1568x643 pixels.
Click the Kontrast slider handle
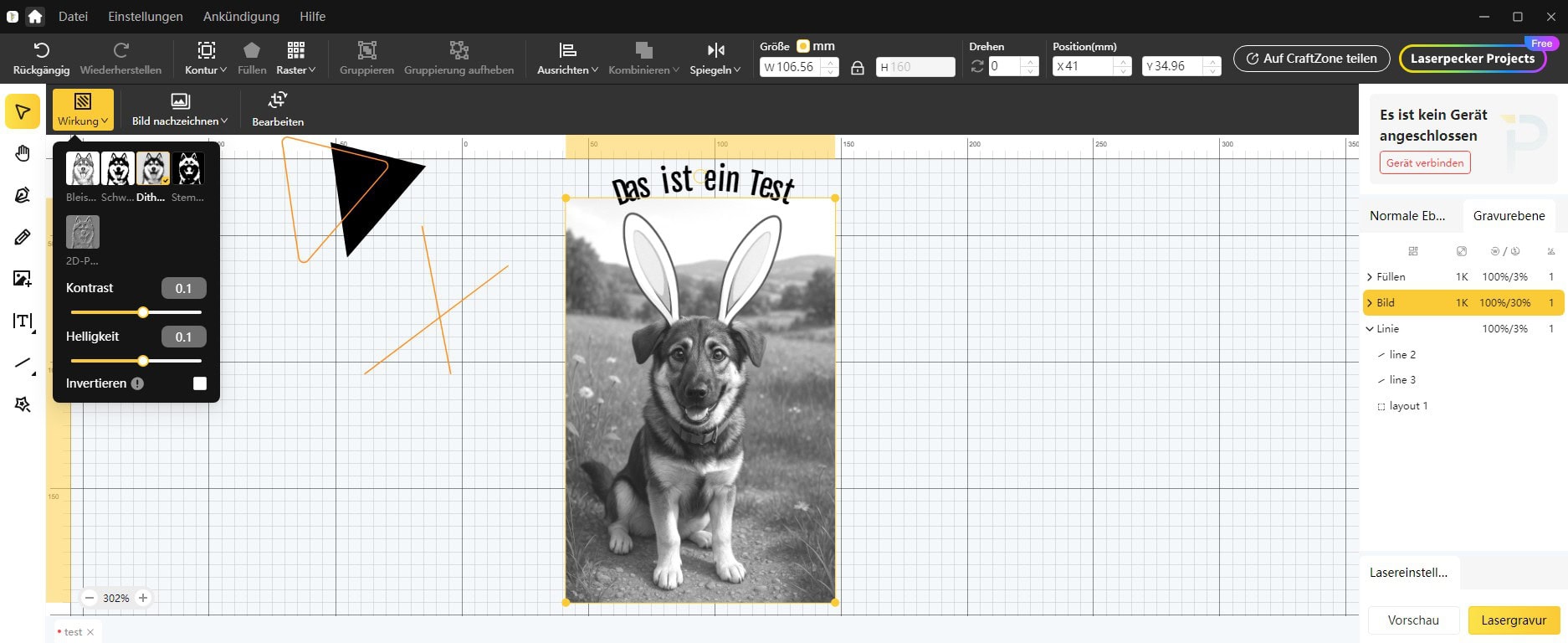(x=143, y=312)
